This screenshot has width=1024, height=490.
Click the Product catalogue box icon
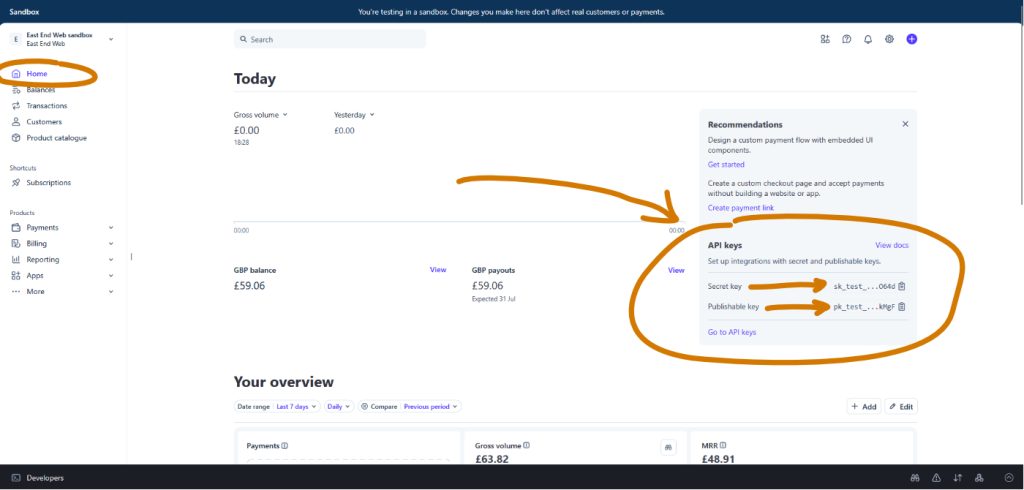pos(16,138)
